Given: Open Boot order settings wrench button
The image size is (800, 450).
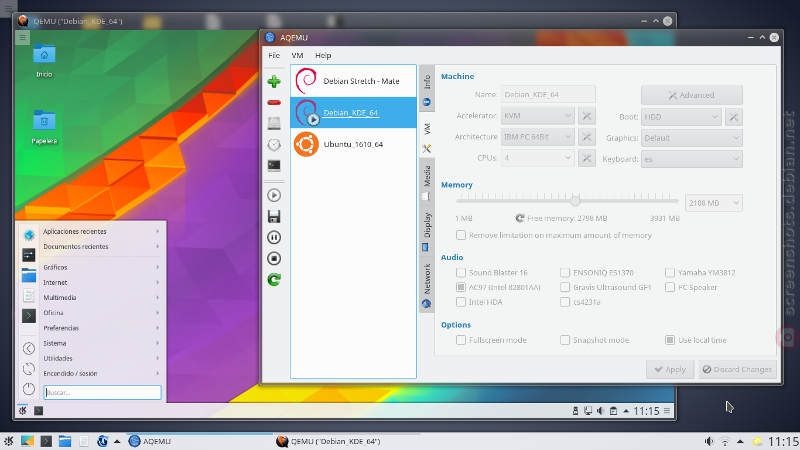Looking at the screenshot, I should pos(734,117).
